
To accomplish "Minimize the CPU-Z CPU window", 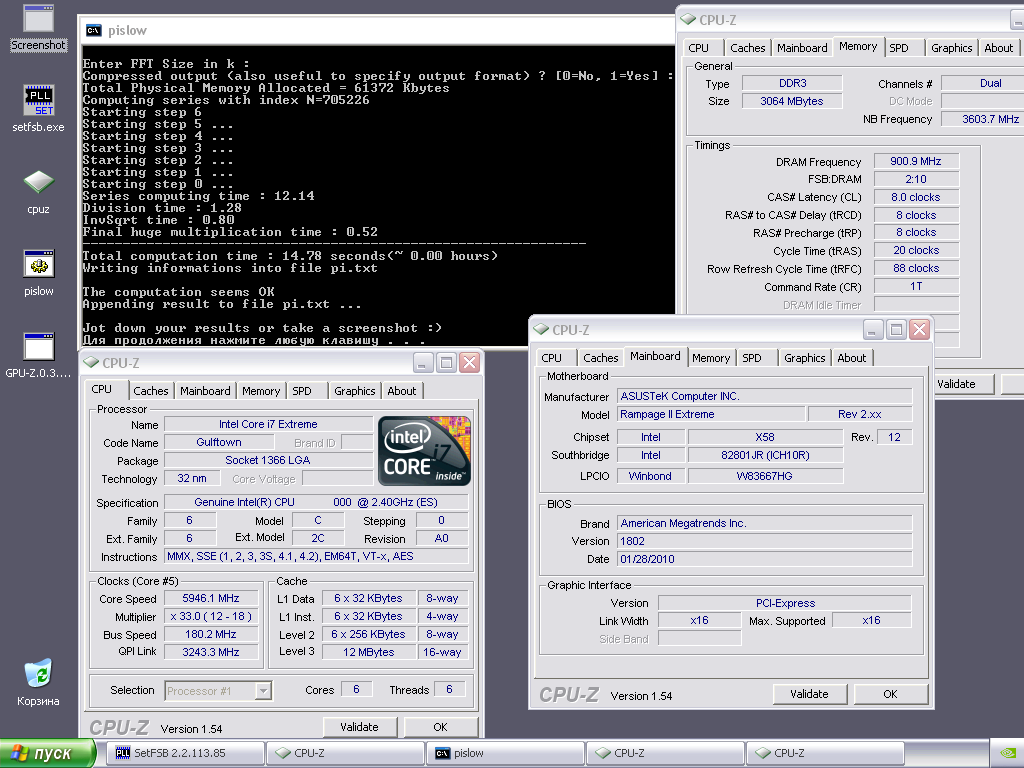I will (x=423, y=362).
